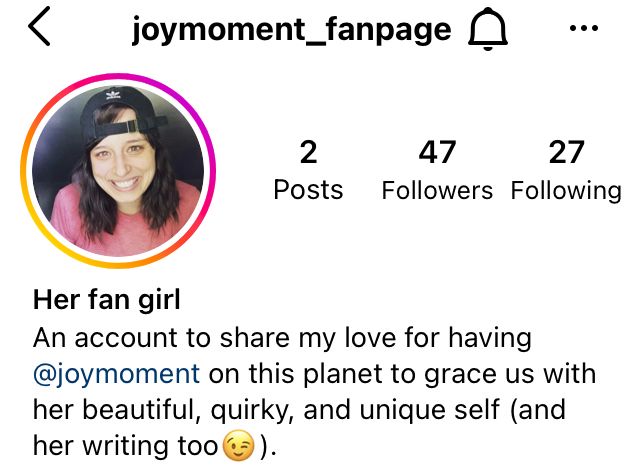Viewport: 640px width, 471px height.
Task: Tap bio line her beautiful, quirky, and unique
Action: tap(266, 410)
